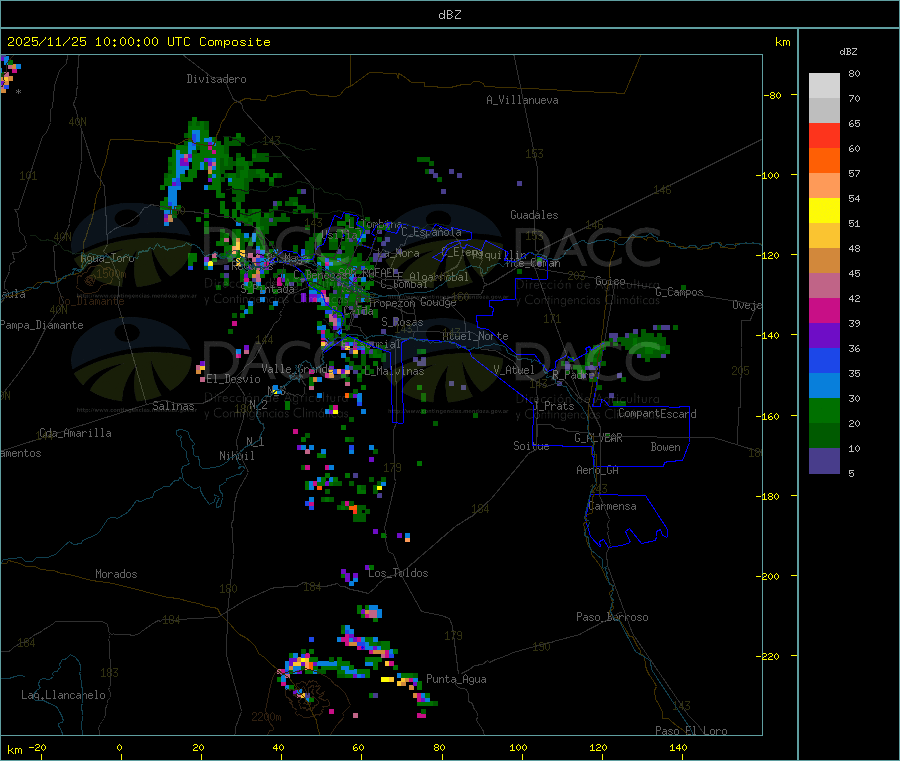Click the "Divisadero" map label
Image resolution: width=900 pixels, height=761 pixels.
(x=216, y=79)
